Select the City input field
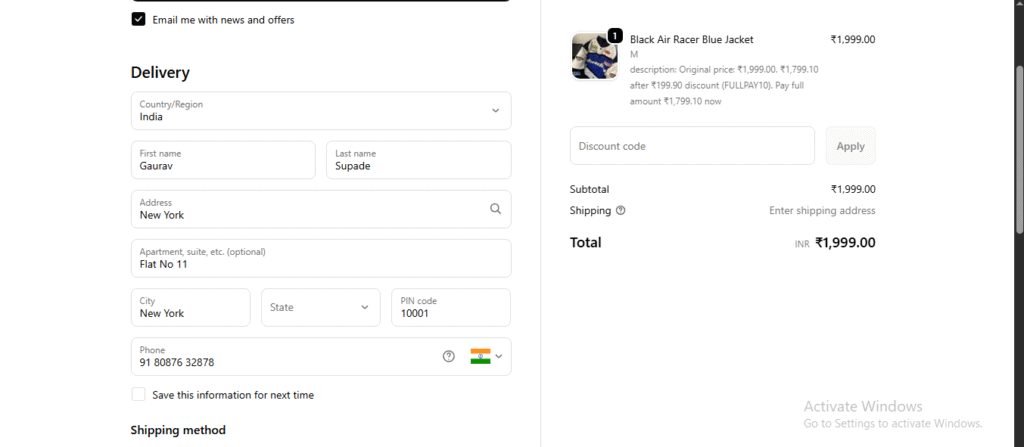Screen dimensions: 1024x447 pos(190,308)
